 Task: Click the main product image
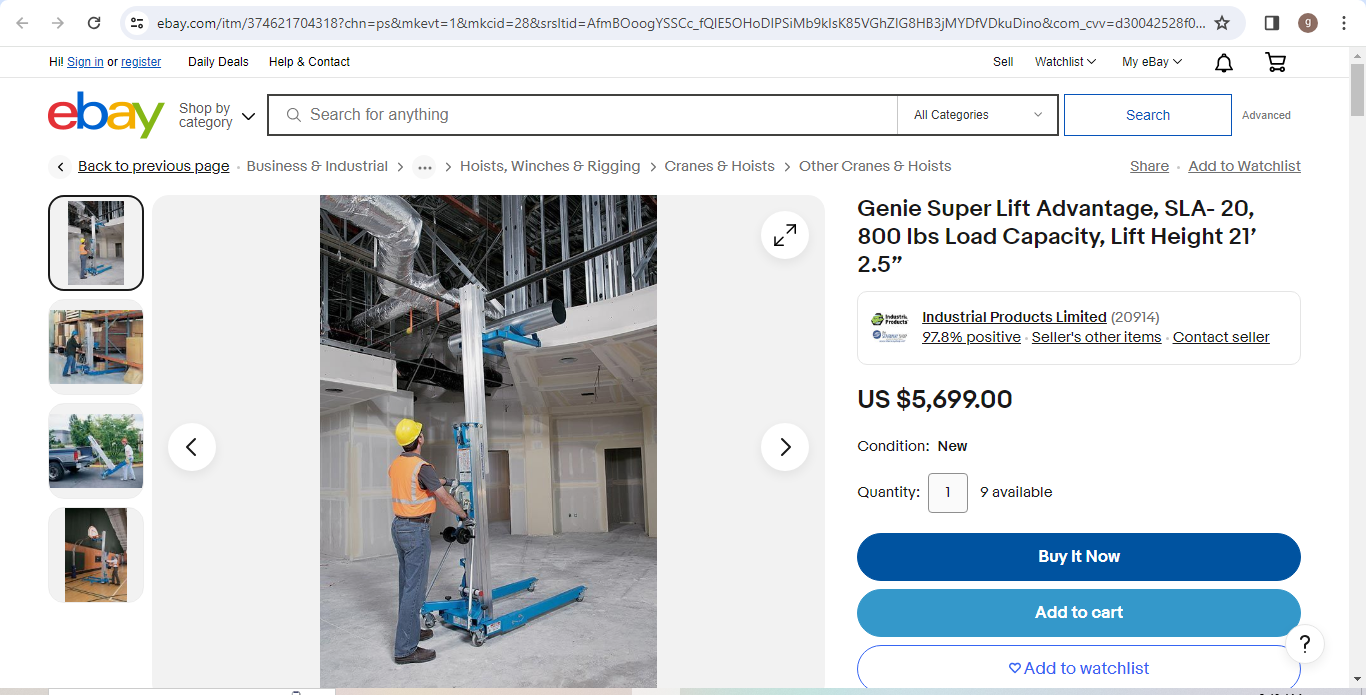[x=488, y=441]
